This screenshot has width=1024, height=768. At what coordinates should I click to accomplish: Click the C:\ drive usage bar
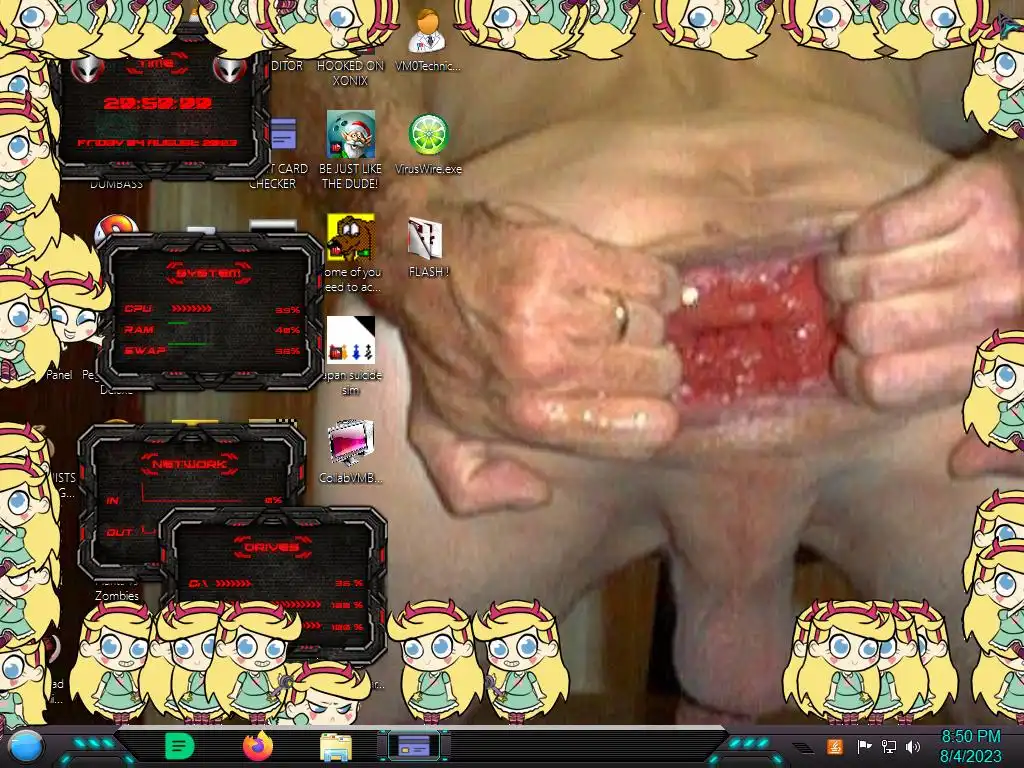pyautogui.click(x=234, y=583)
